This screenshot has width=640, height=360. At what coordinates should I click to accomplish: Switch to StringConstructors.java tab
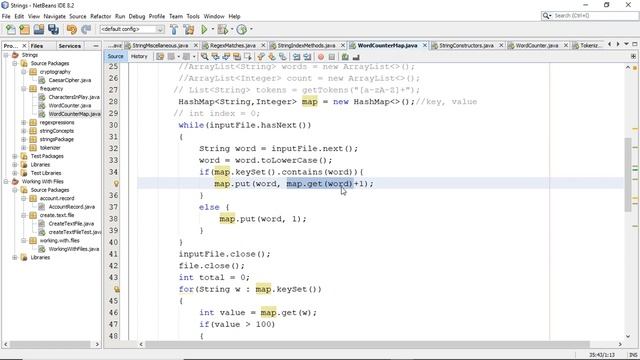466,45
